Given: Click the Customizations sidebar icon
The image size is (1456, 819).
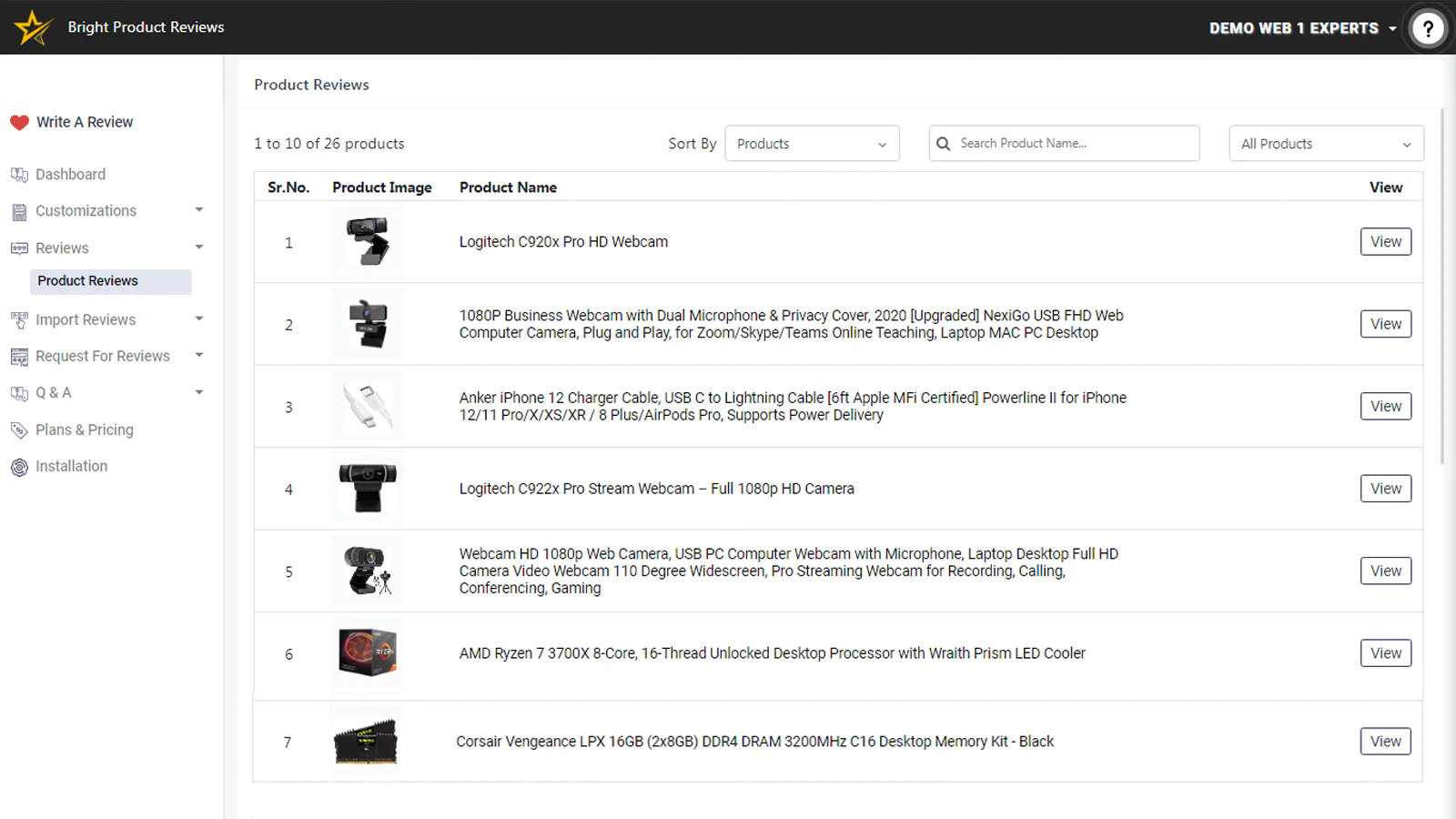Looking at the screenshot, I should pyautogui.click(x=19, y=212).
